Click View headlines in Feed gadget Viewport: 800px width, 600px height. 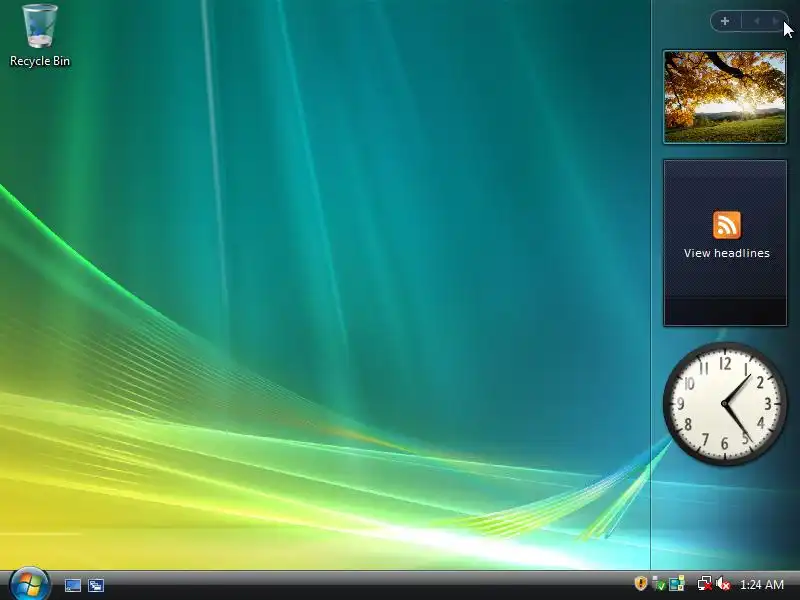[727, 253]
